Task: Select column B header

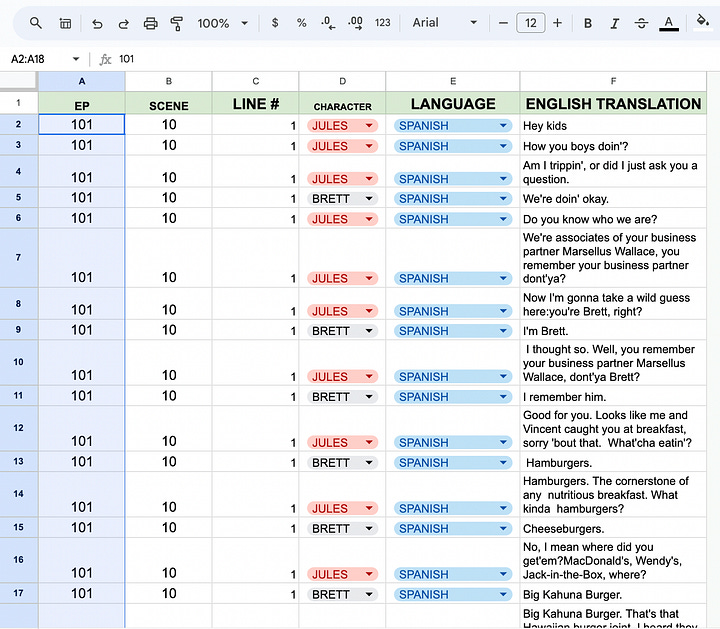Action: (x=169, y=81)
